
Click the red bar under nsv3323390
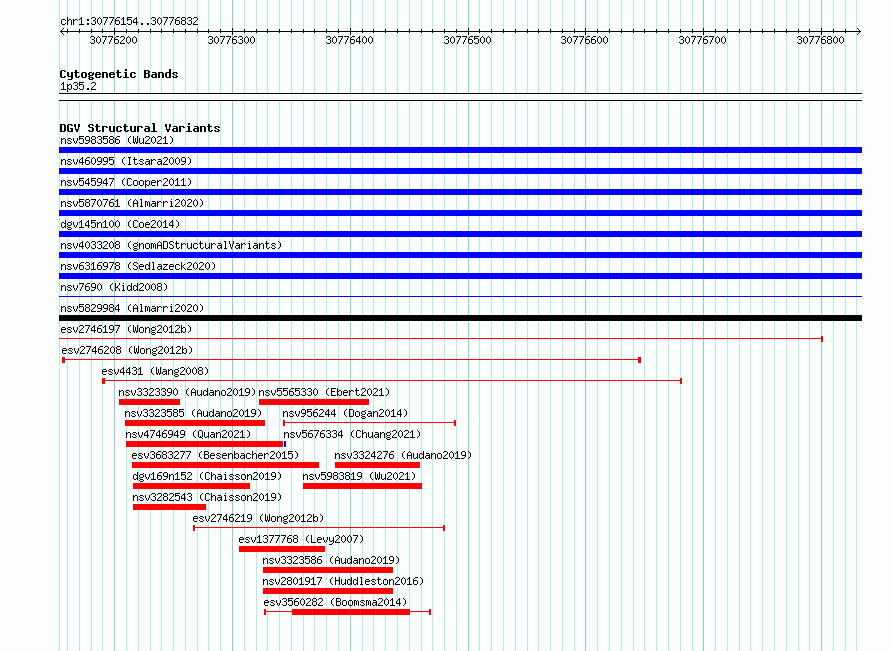tap(149, 402)
